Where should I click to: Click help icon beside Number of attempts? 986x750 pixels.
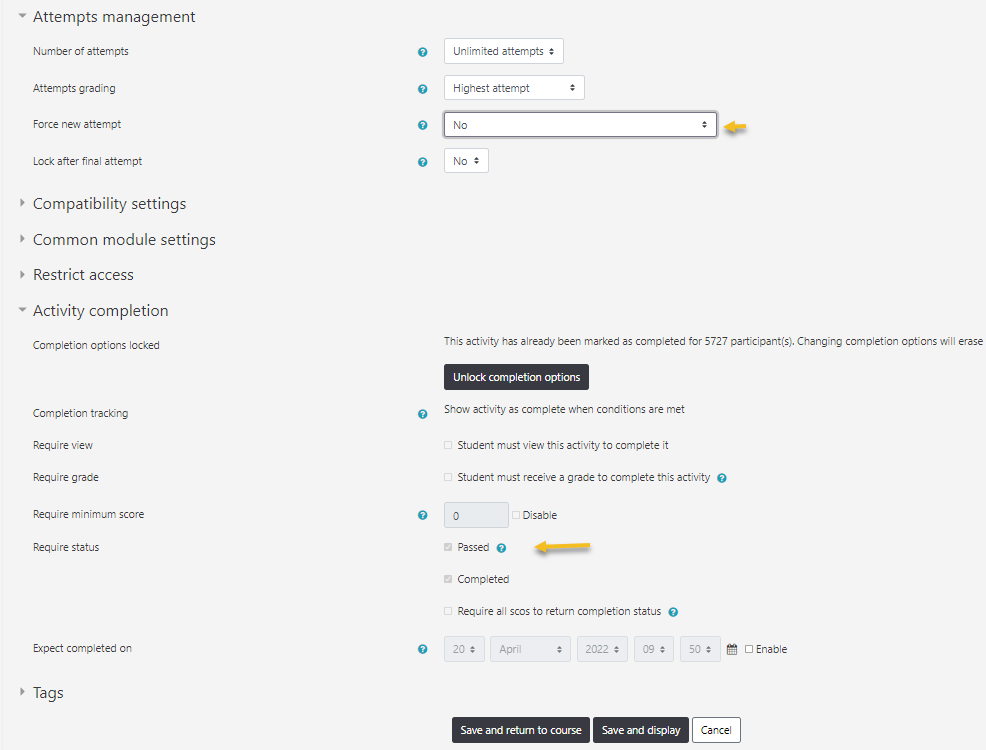pyautogui.click(x=422, y=52)
